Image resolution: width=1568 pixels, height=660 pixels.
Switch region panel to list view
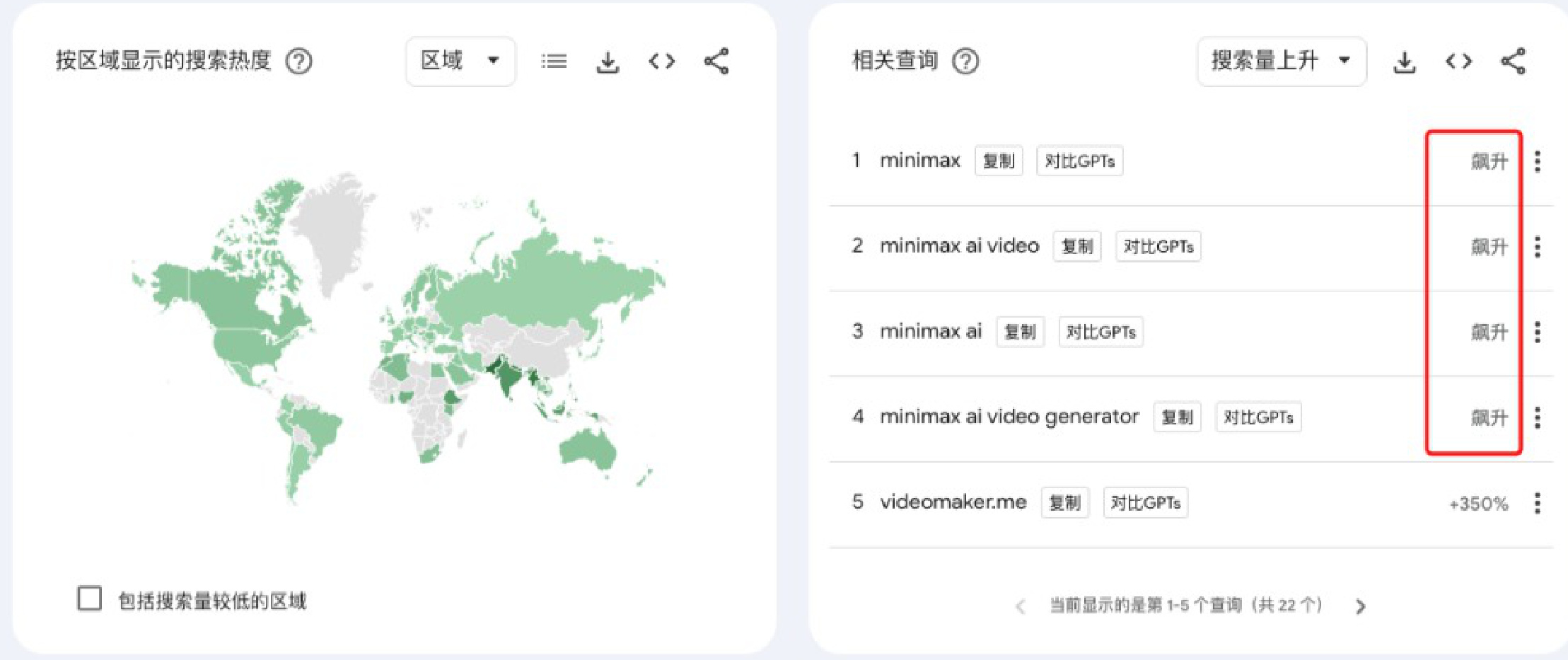coord(554,62)
